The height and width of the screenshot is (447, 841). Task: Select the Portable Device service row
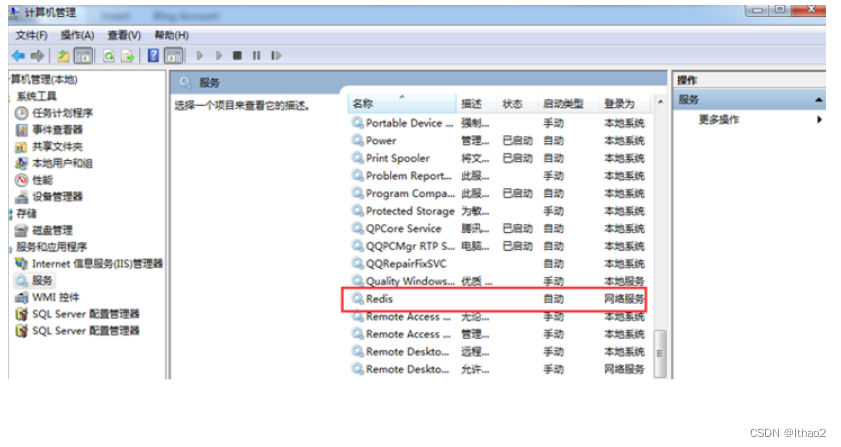click(x=499, y=123)
